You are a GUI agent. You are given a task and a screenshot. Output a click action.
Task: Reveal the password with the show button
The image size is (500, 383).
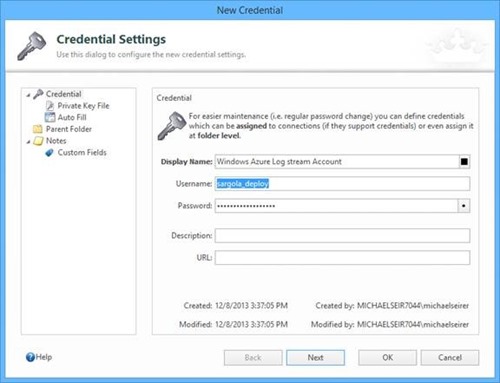tap(464, 206)
